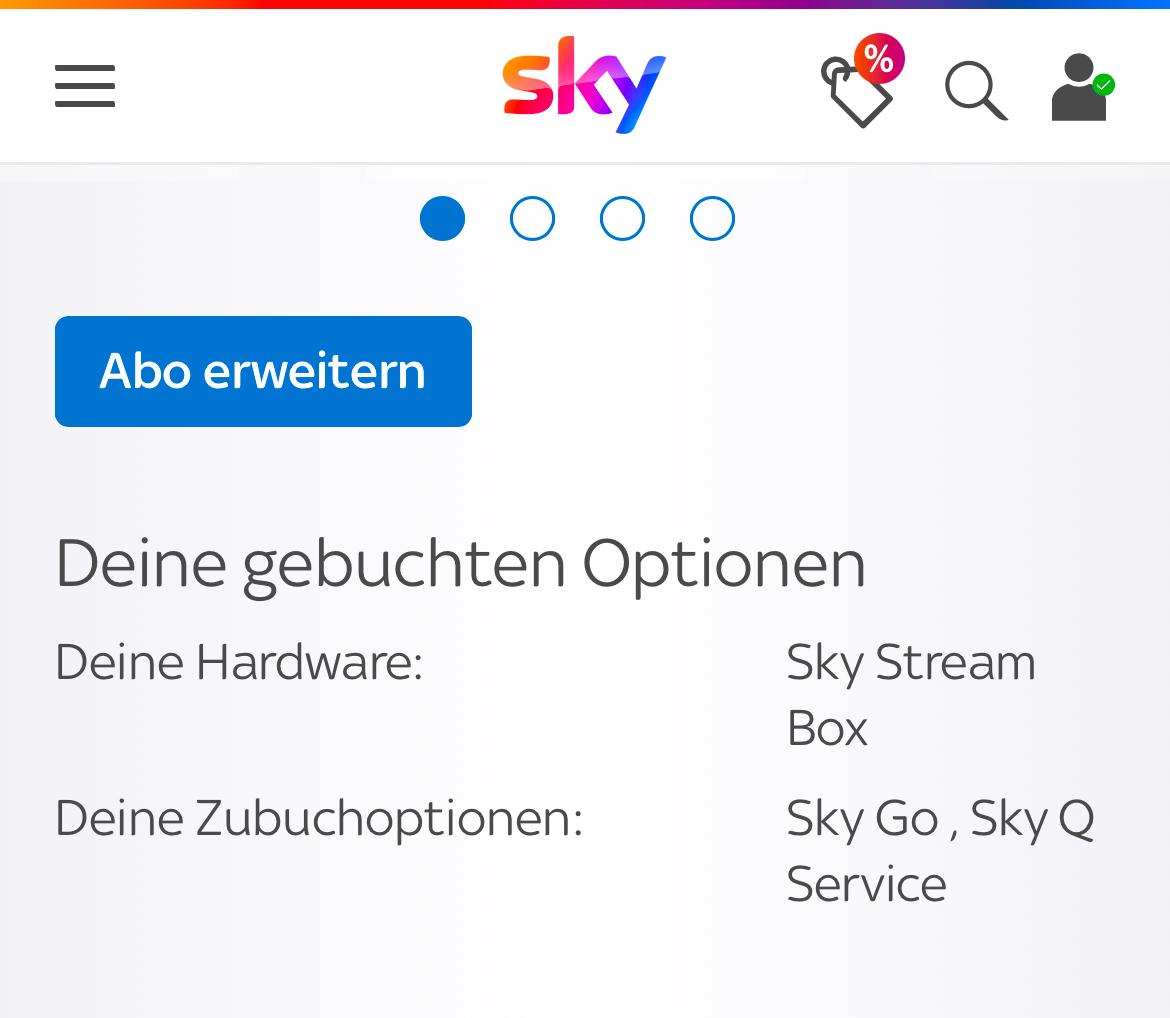This screenshot has width=1170, height=1018.
Task: Click the Sky Q Service text
Action: (941, 852)
